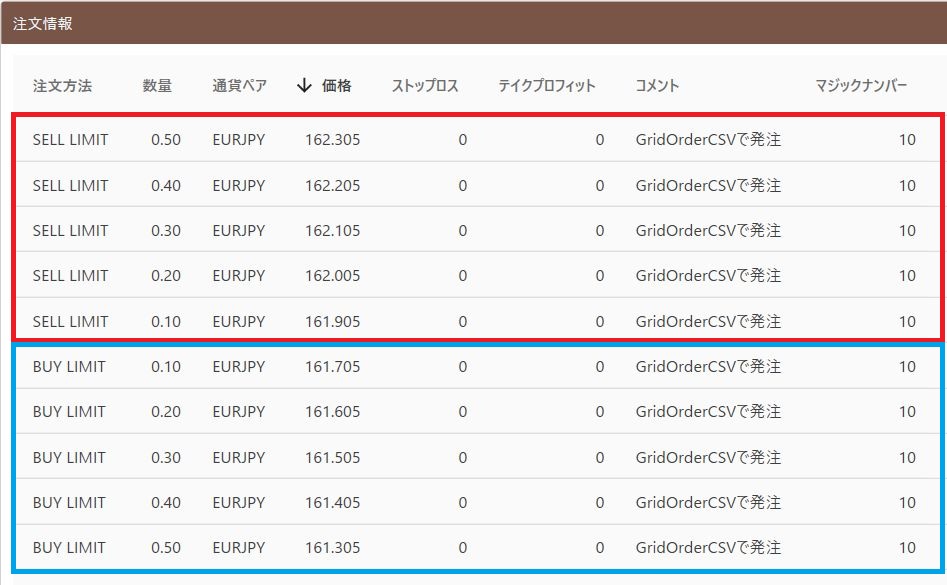Click the 注文情報 panel title bar

474,23
